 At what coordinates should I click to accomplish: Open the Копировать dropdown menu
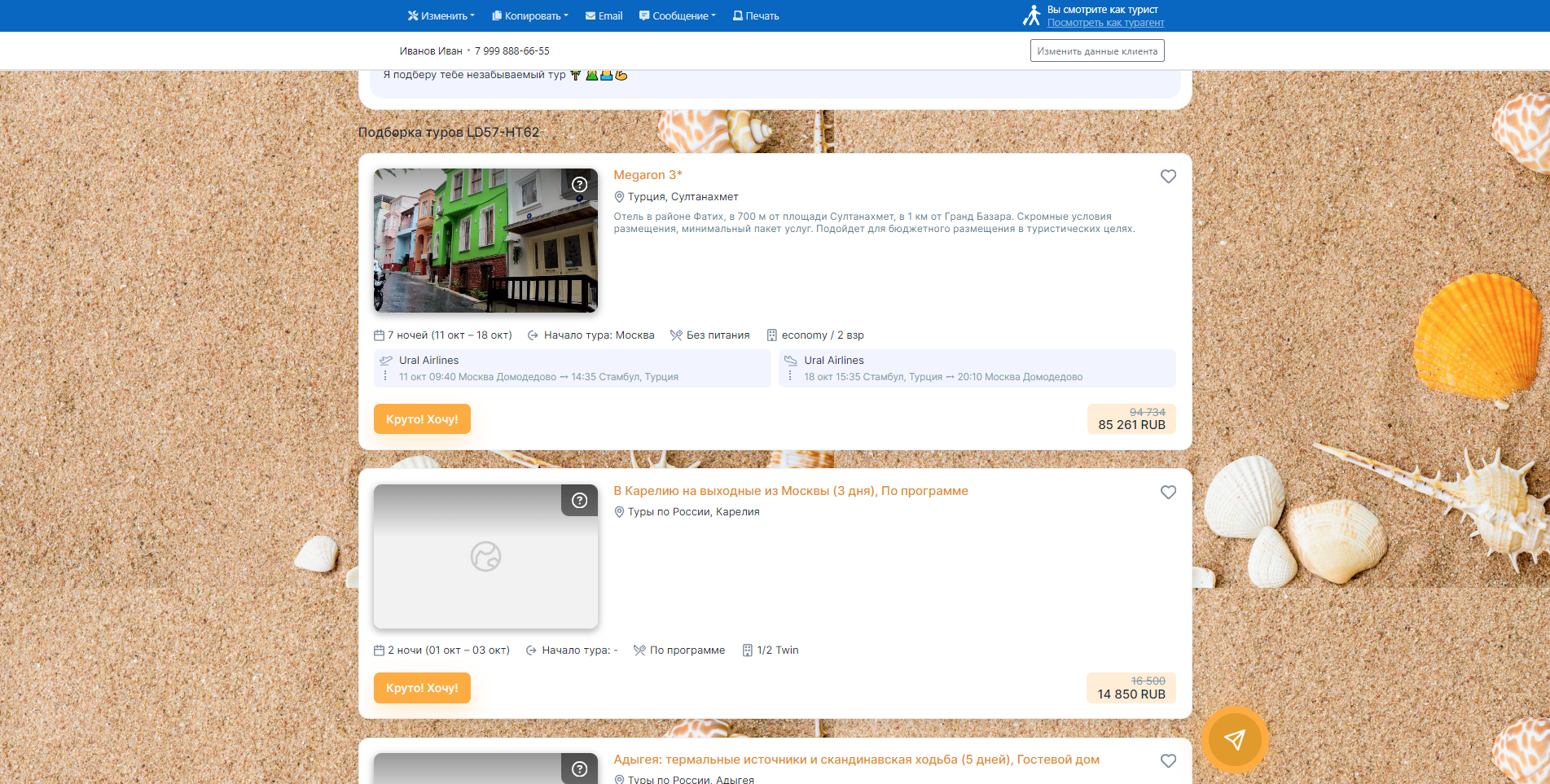530,15
